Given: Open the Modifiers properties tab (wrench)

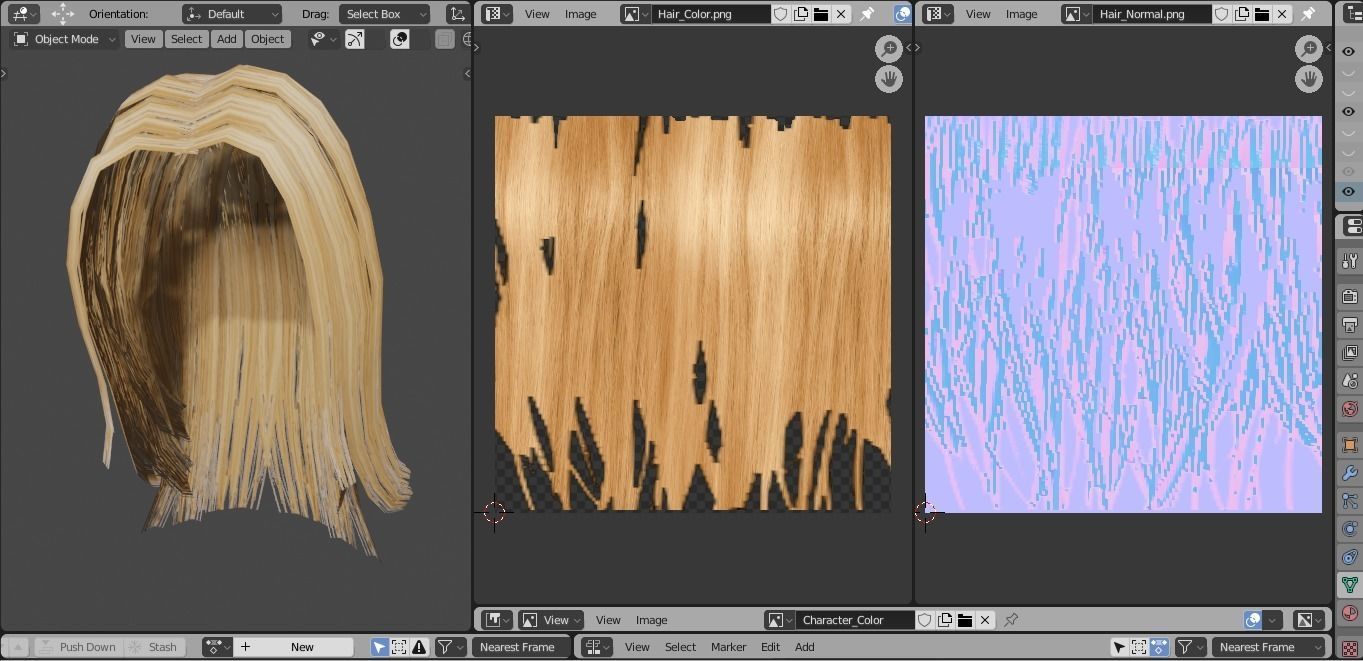Looking at the screenshot, I should pyautogui.click(x=1350, y=473).
